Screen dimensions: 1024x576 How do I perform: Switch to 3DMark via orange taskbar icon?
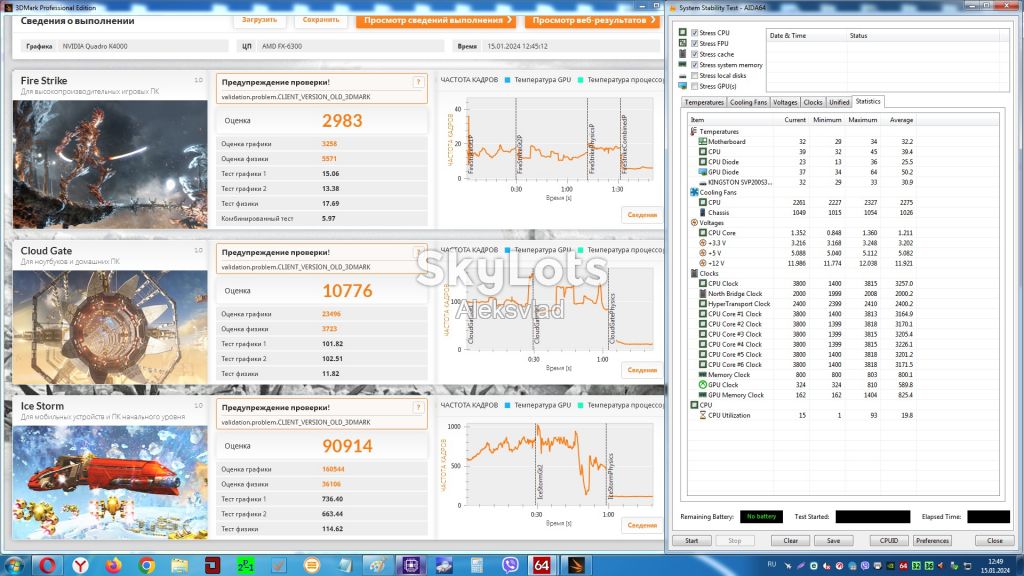coord(575,565)
